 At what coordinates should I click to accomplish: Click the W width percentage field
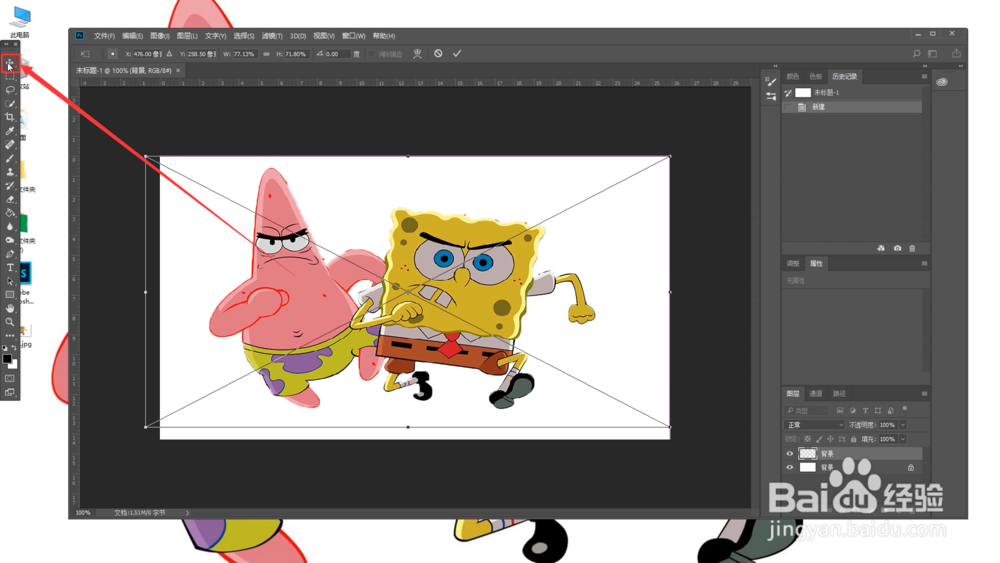244,54
